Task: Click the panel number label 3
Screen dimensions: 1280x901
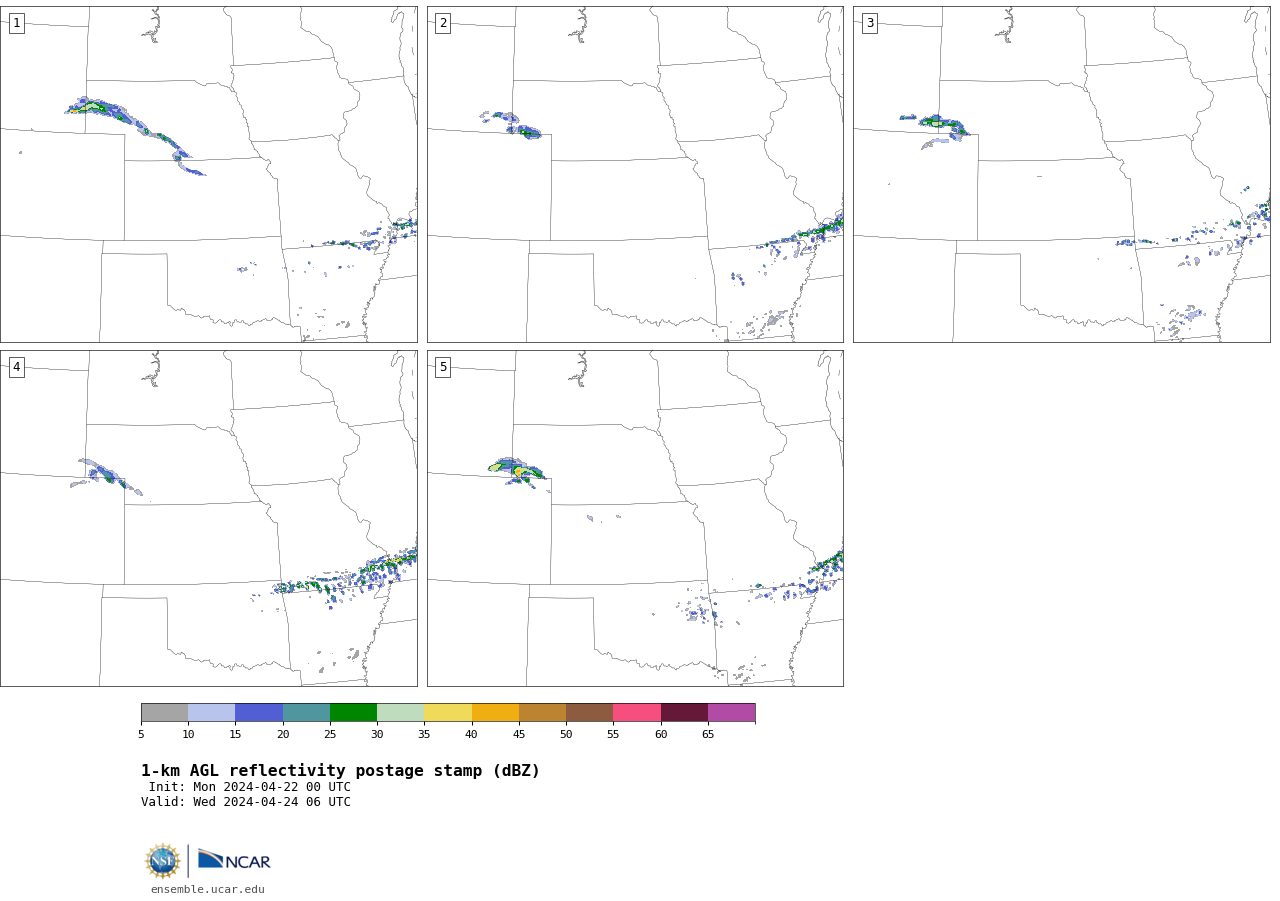Action: coord(869,23)
